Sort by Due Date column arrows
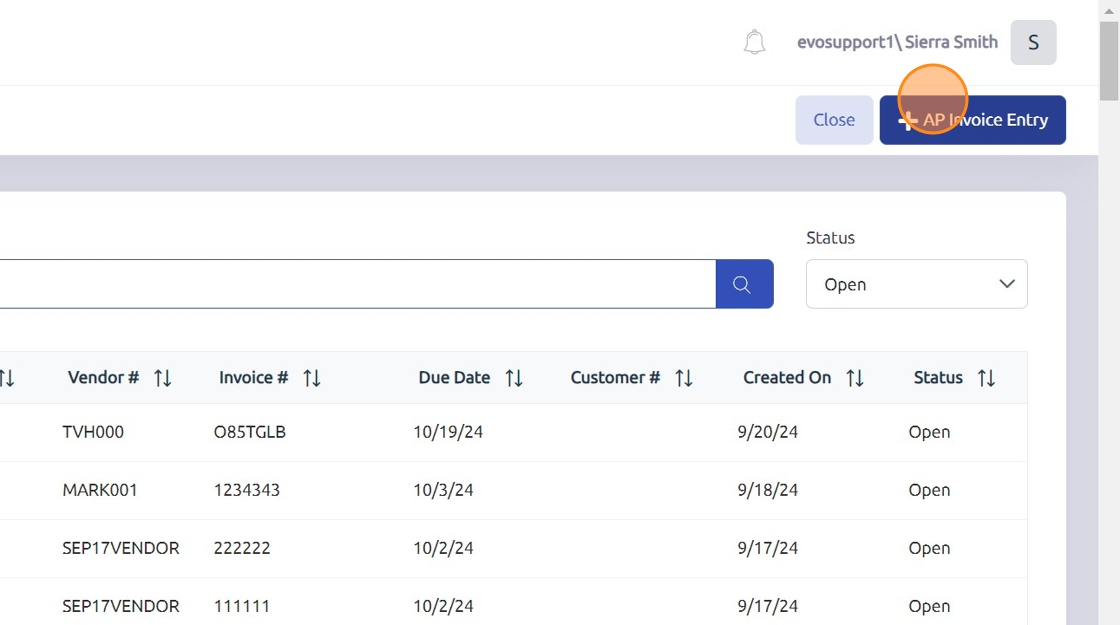Screen dimensions: 1120x625 point(514,378)
